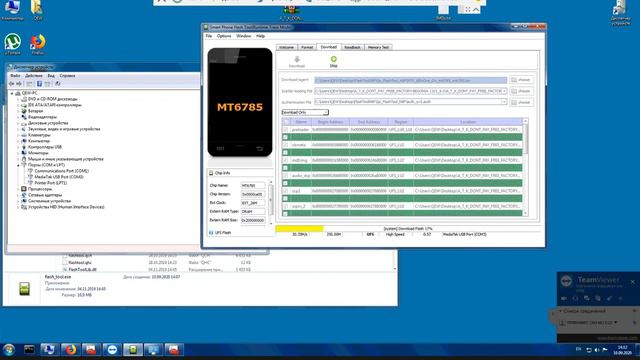The width and height of the screenshot is (640, 360).
Task: Open the Action menu in Device Manager
Action: tap(33, 76)
